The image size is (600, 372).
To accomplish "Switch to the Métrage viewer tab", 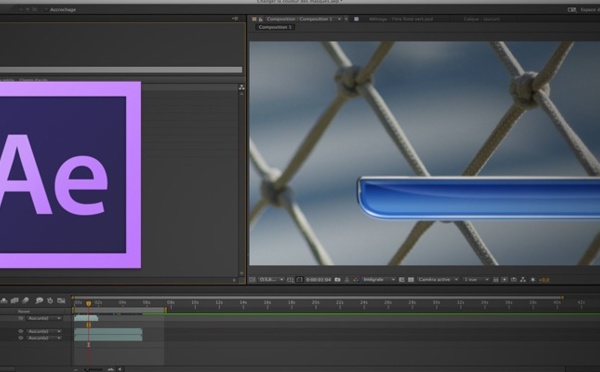I will [x=401, y=19].
